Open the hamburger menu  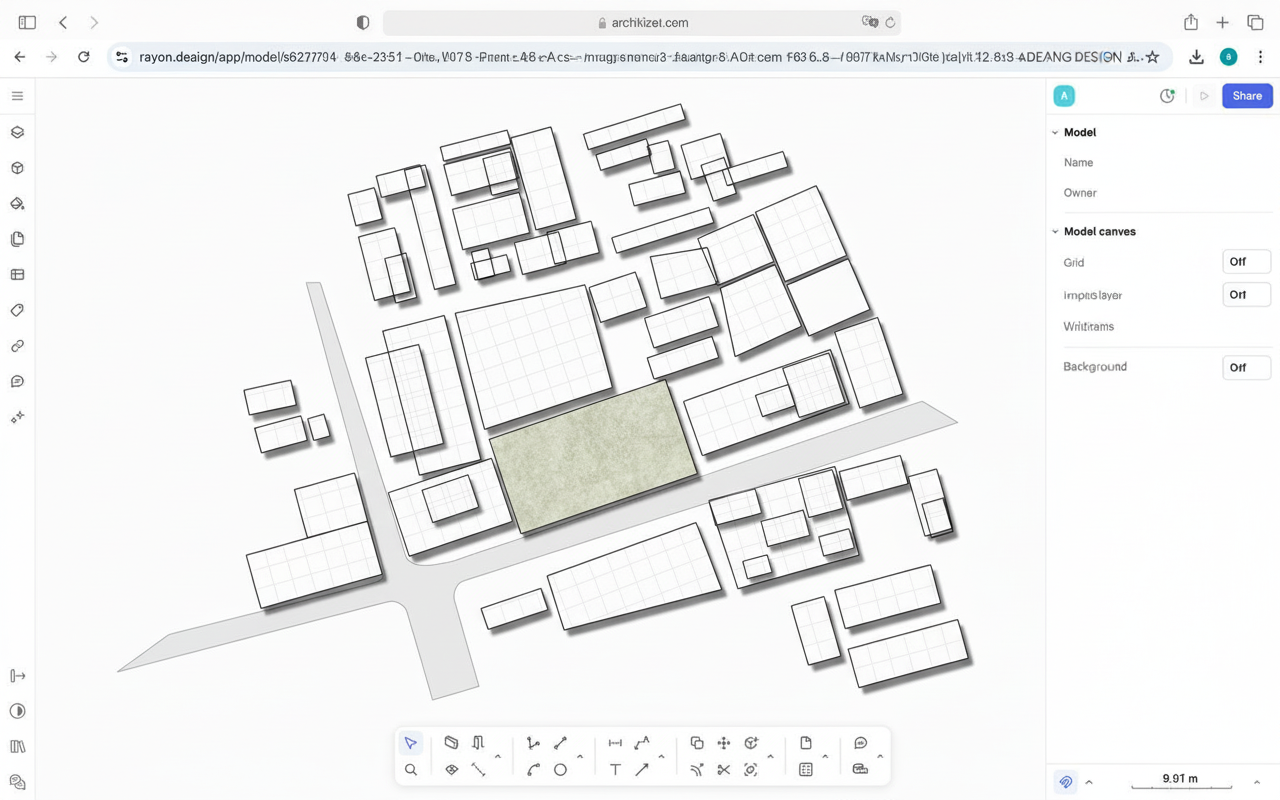(17, 96)
